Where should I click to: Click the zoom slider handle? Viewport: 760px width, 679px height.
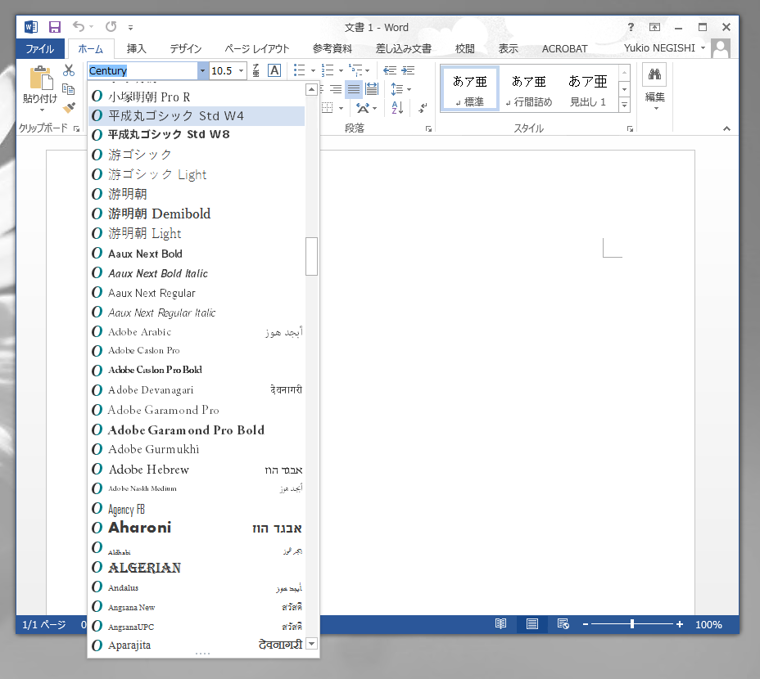pos(632,624)
